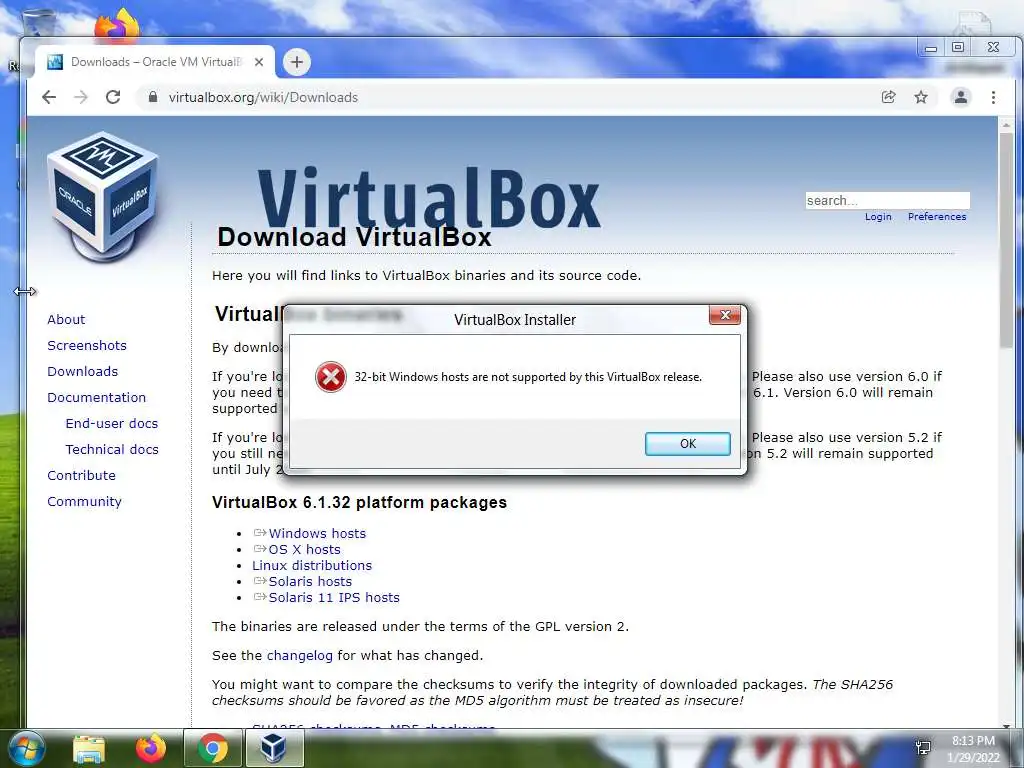Click the scrollbar's down arrow
The width and height of the screenshot is (1024, 768).
point(1006,725)
